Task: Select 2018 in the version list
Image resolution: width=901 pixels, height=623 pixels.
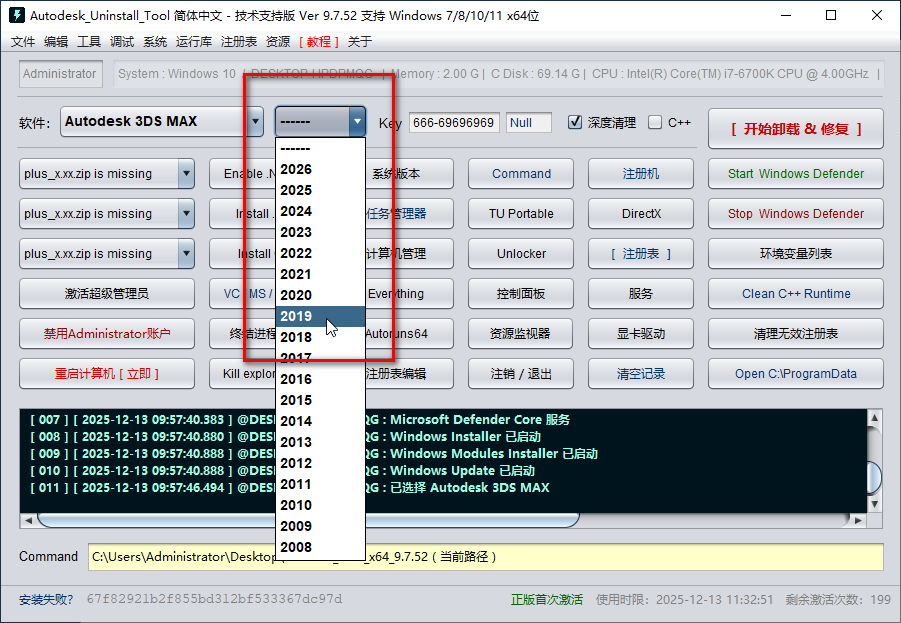Action: click(320, 337)
